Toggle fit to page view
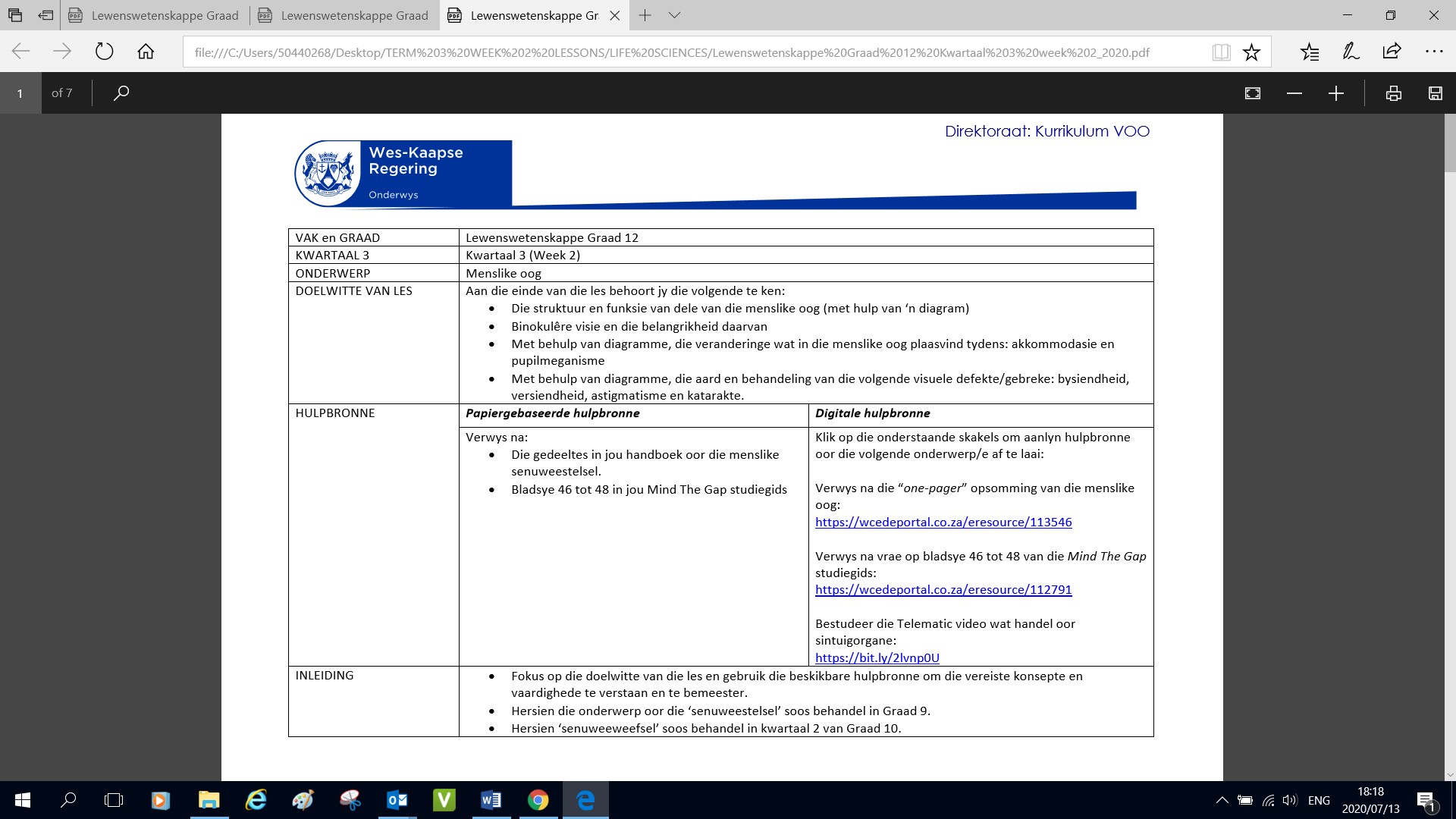The height and width of the screenshot is (819, 1456). [x=1253, y=93]
